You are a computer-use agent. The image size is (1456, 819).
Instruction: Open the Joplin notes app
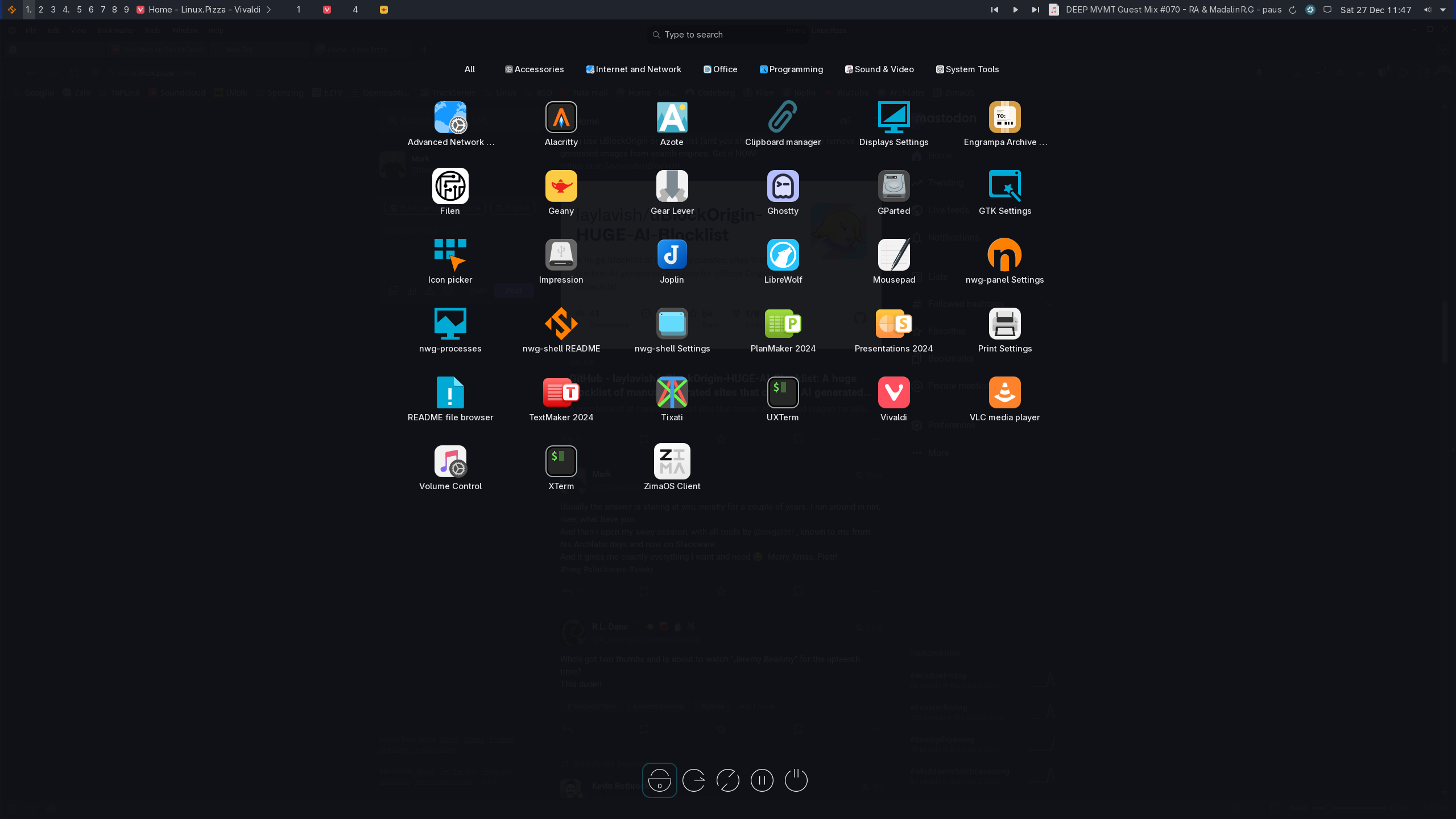672,255
